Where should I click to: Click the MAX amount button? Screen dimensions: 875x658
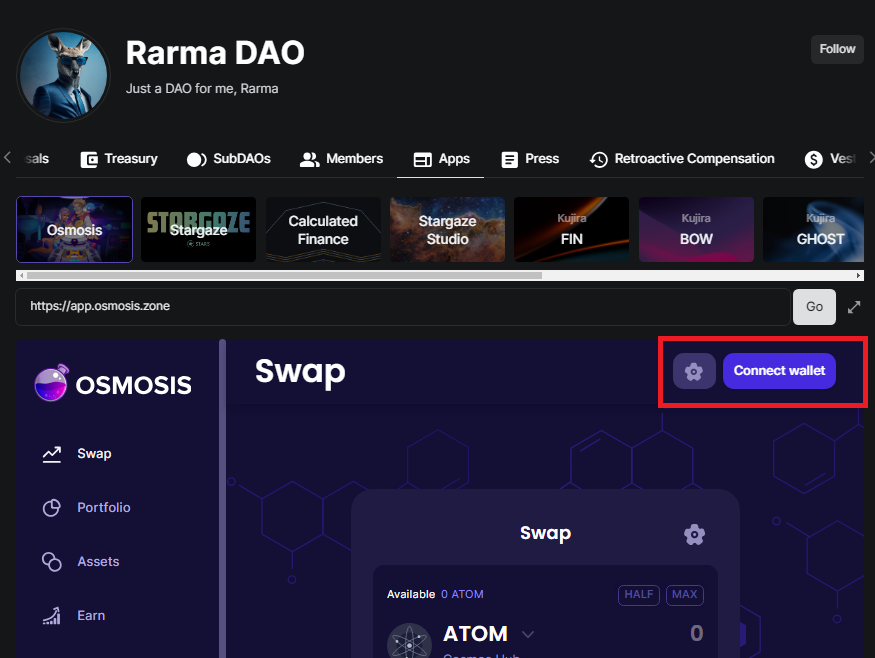tap(685, 595)
